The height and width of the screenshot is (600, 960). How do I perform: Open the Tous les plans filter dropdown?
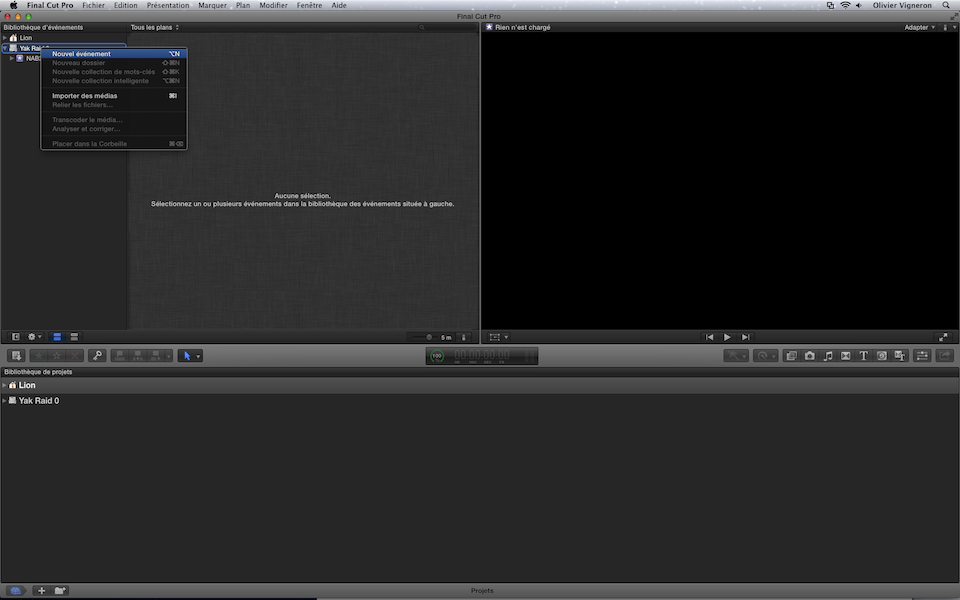[154, 28]
